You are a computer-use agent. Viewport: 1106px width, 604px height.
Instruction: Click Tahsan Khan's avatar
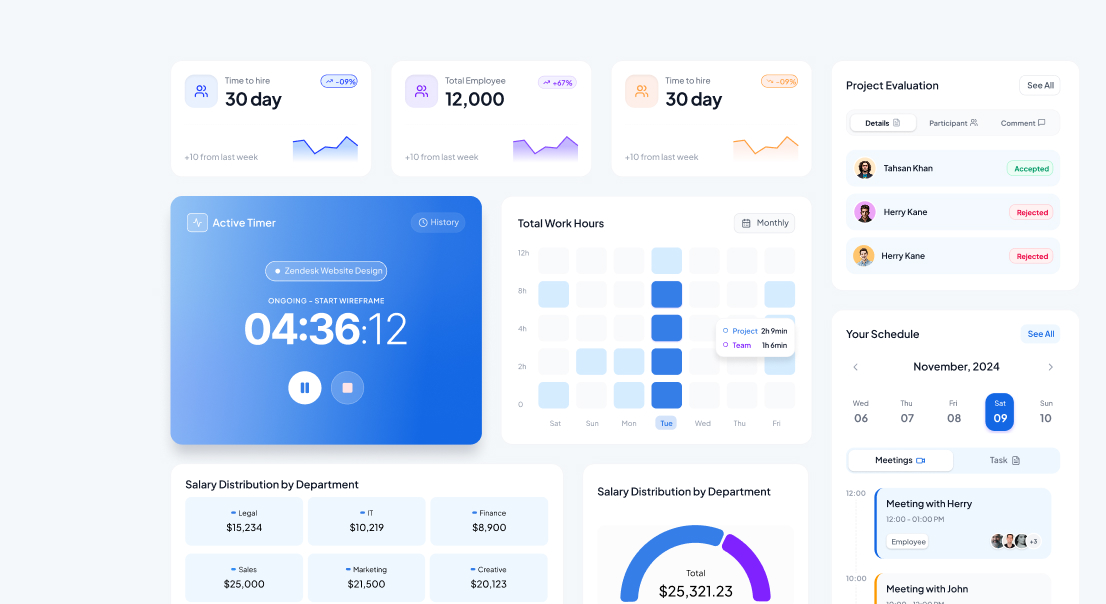pyautogui.click(x=865, y=168)
